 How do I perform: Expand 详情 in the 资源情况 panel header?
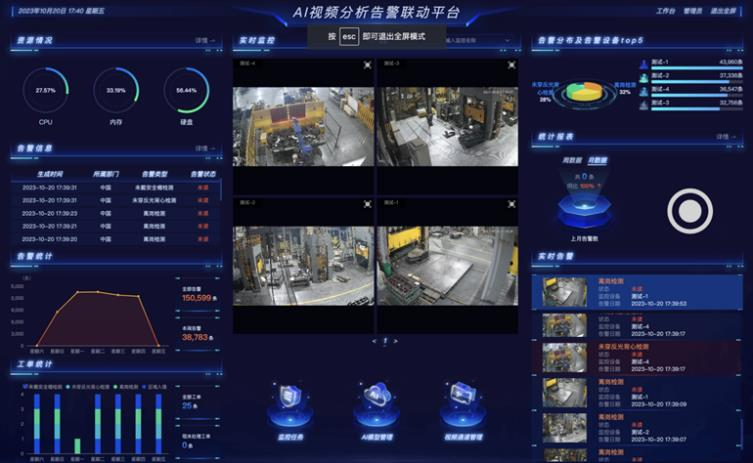click(x=205, y=41)
